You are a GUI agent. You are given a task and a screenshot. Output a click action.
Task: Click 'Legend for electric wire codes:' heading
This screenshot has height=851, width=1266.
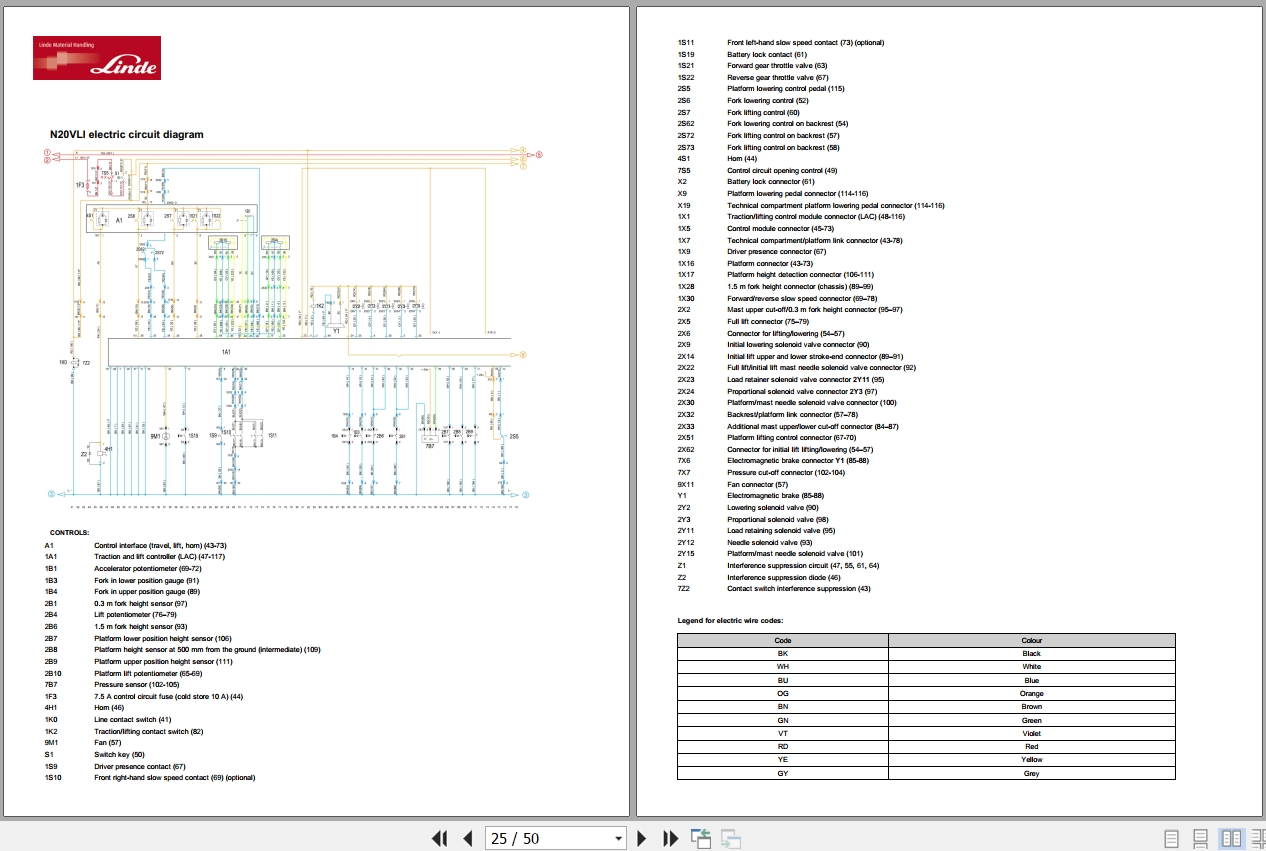click(x=730, y=621)
